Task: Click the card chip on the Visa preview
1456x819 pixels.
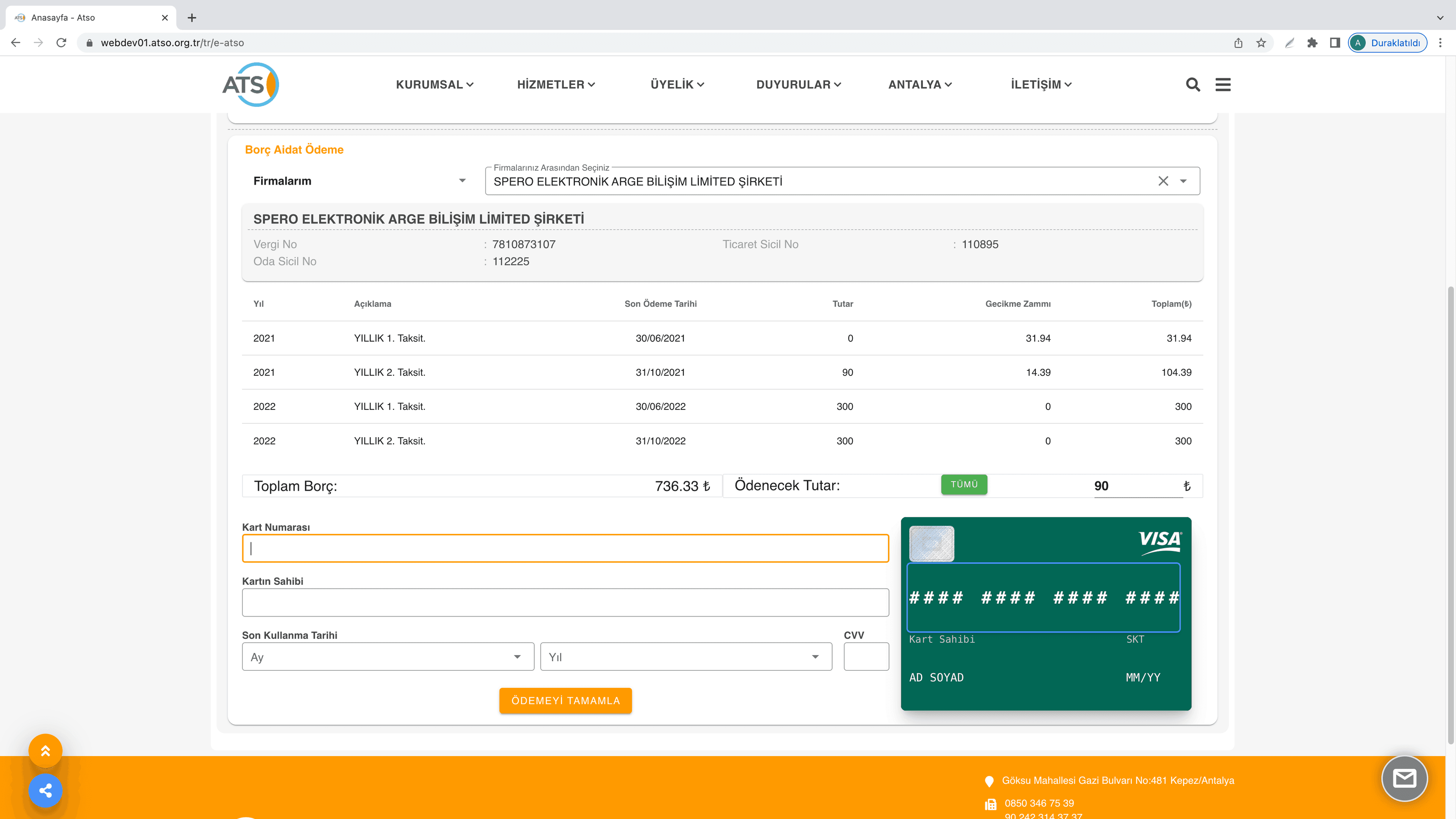Action: pos(932,544)
